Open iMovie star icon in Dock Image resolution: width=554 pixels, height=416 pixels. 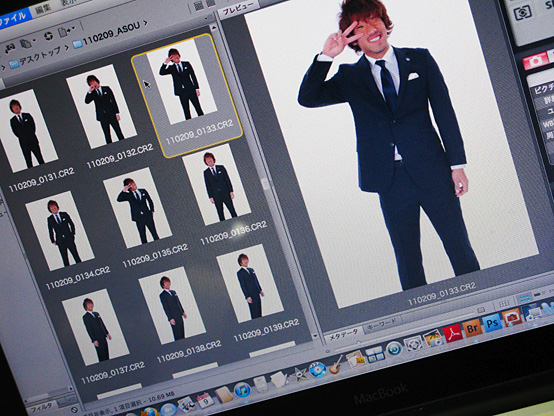(x=300, y=375)
